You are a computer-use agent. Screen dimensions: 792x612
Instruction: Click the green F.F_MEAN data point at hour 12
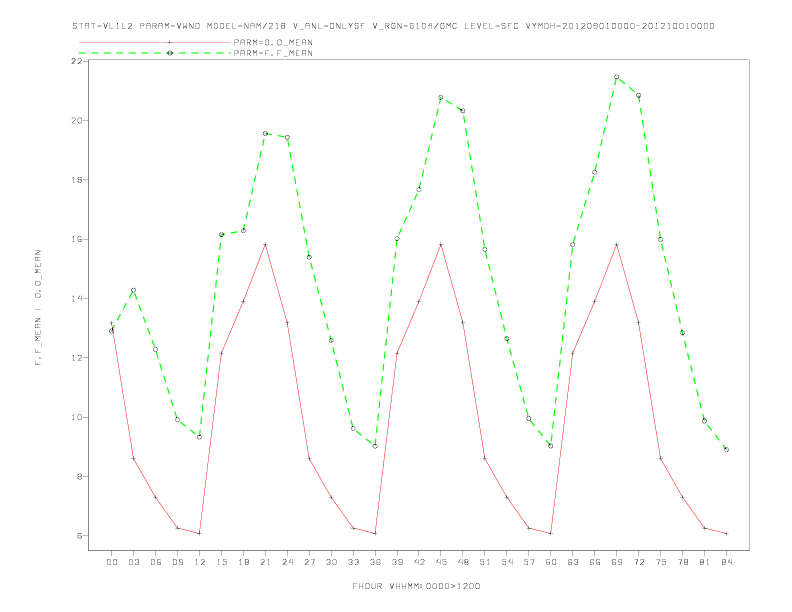click(x=200, y=437)
